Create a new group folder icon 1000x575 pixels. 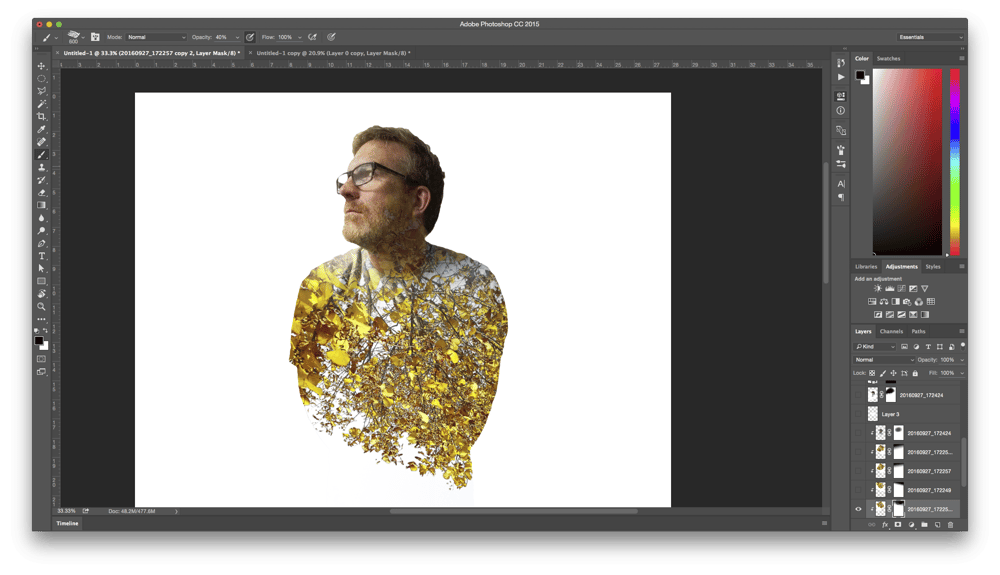(924, 525)
